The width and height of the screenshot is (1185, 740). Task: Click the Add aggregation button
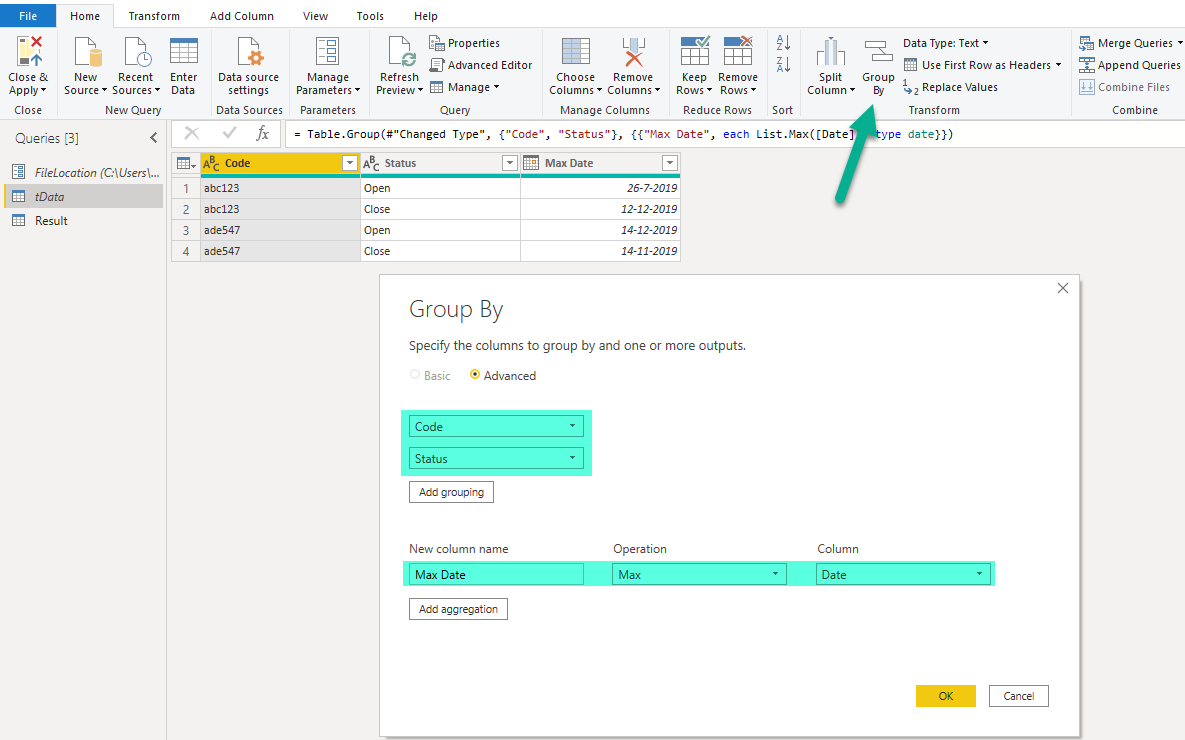tap(458, 609)
